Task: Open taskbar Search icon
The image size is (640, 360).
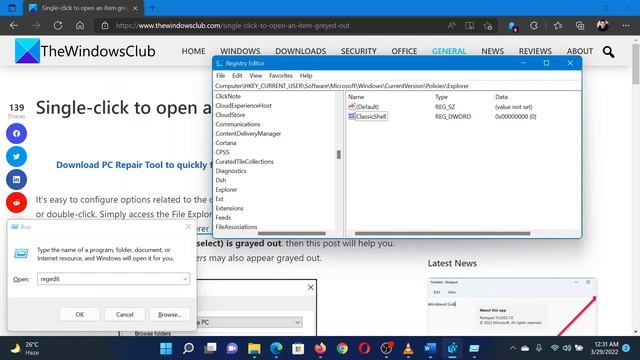Action: point(188,348)
